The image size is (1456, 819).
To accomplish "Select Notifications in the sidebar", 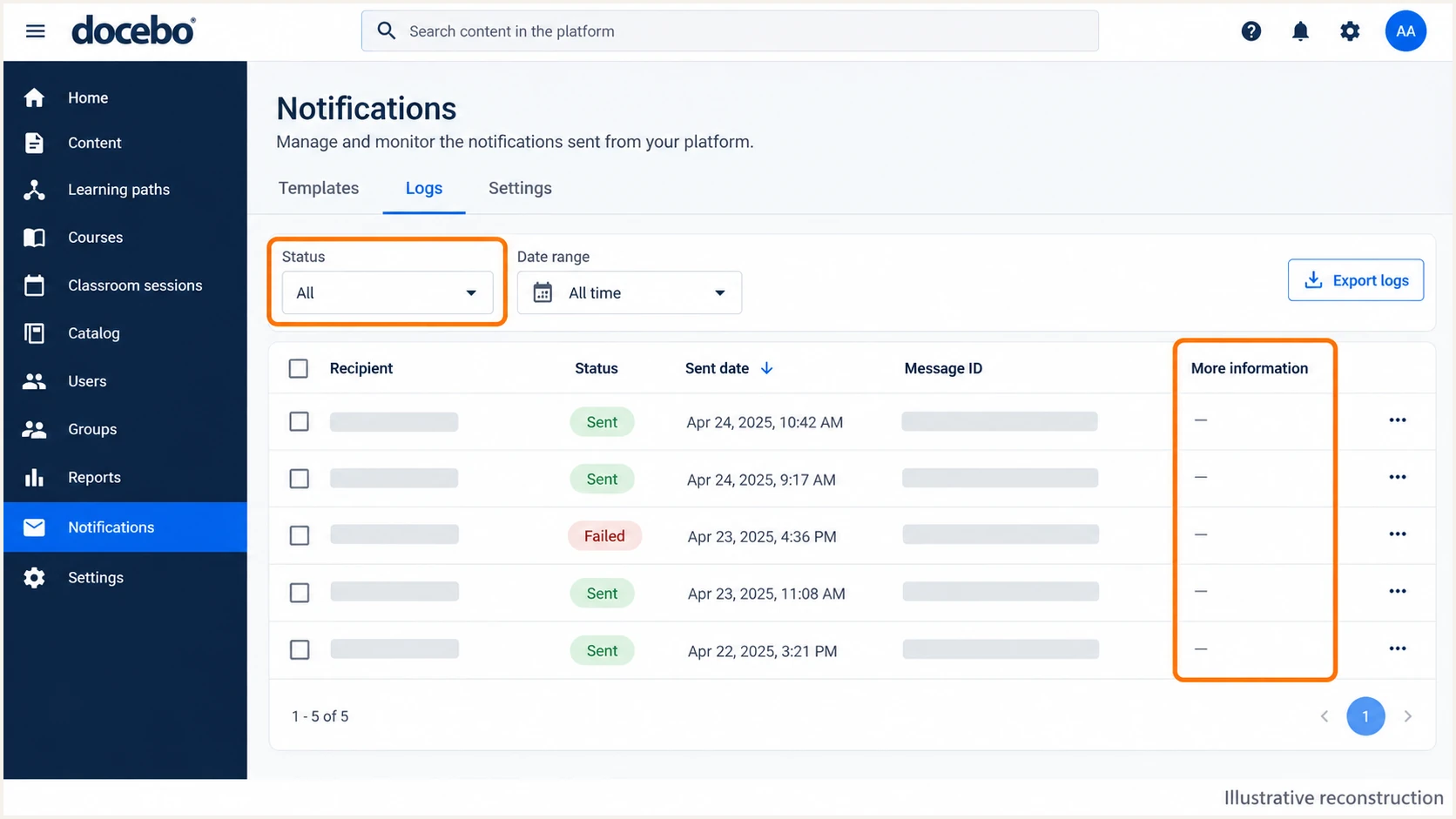I will click(125, 527).
